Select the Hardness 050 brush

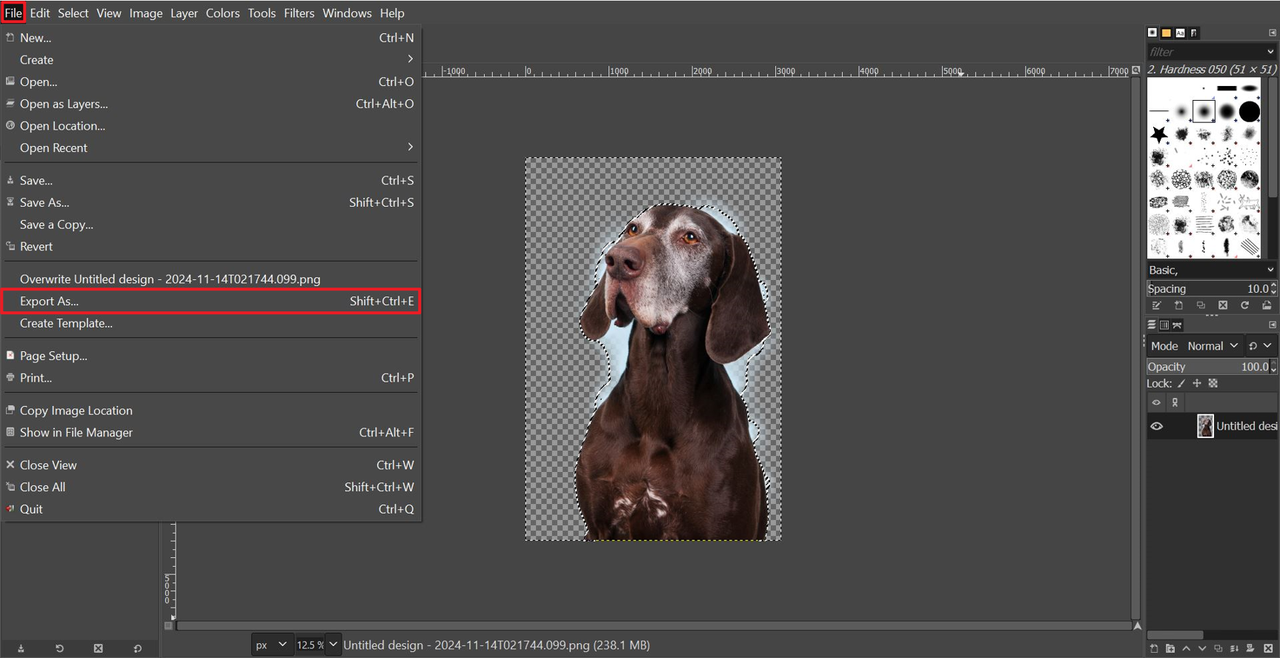click(1204, 110)
